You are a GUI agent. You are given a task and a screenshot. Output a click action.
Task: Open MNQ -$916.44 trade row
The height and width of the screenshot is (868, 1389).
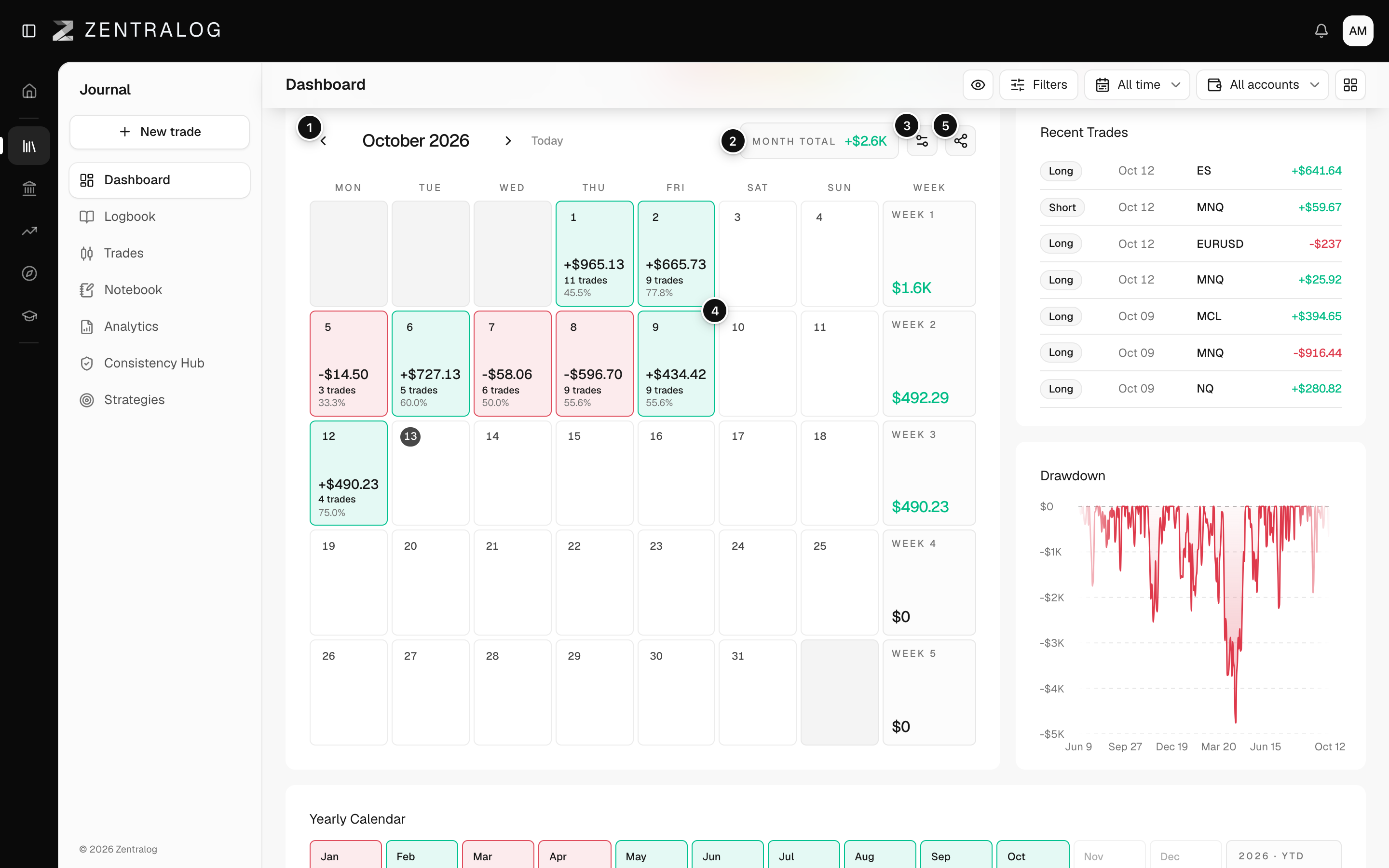tap(1190, 353)
